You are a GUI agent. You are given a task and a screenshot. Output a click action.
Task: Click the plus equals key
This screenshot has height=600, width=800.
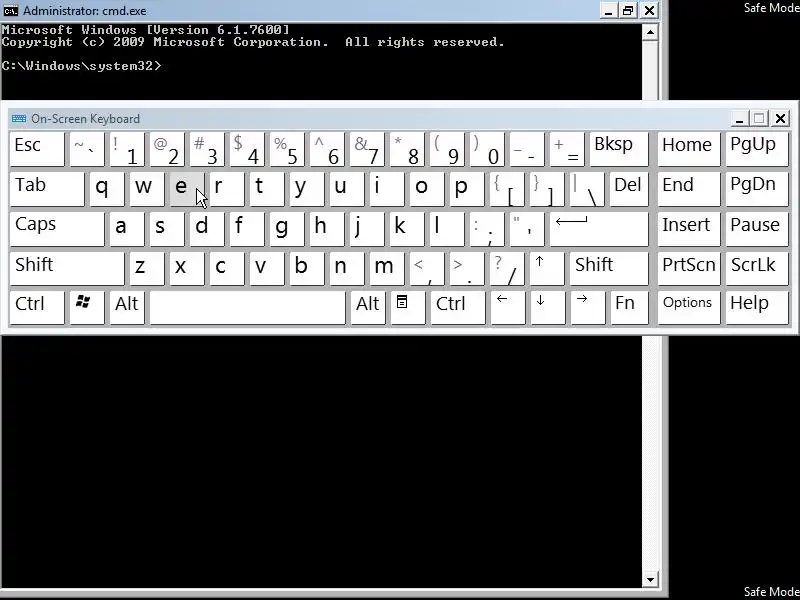pos(567,149)
